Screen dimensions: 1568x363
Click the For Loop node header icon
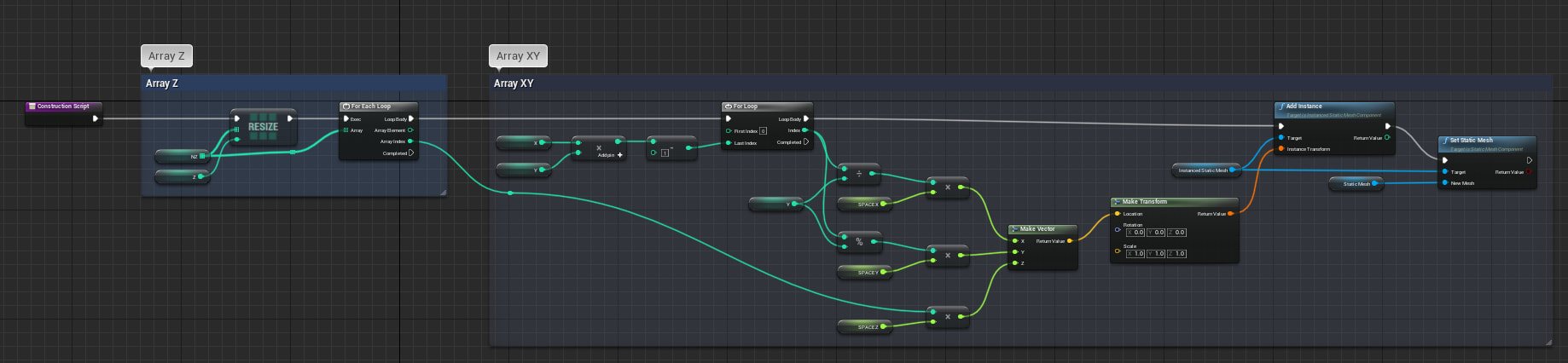(728, 107)
